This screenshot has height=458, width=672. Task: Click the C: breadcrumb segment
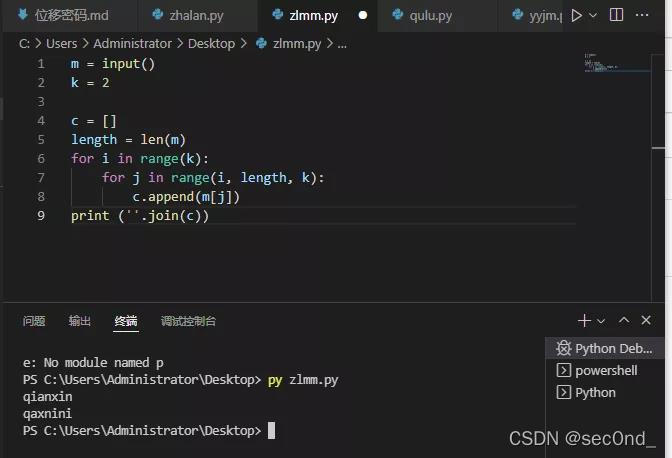coord(24,44)
